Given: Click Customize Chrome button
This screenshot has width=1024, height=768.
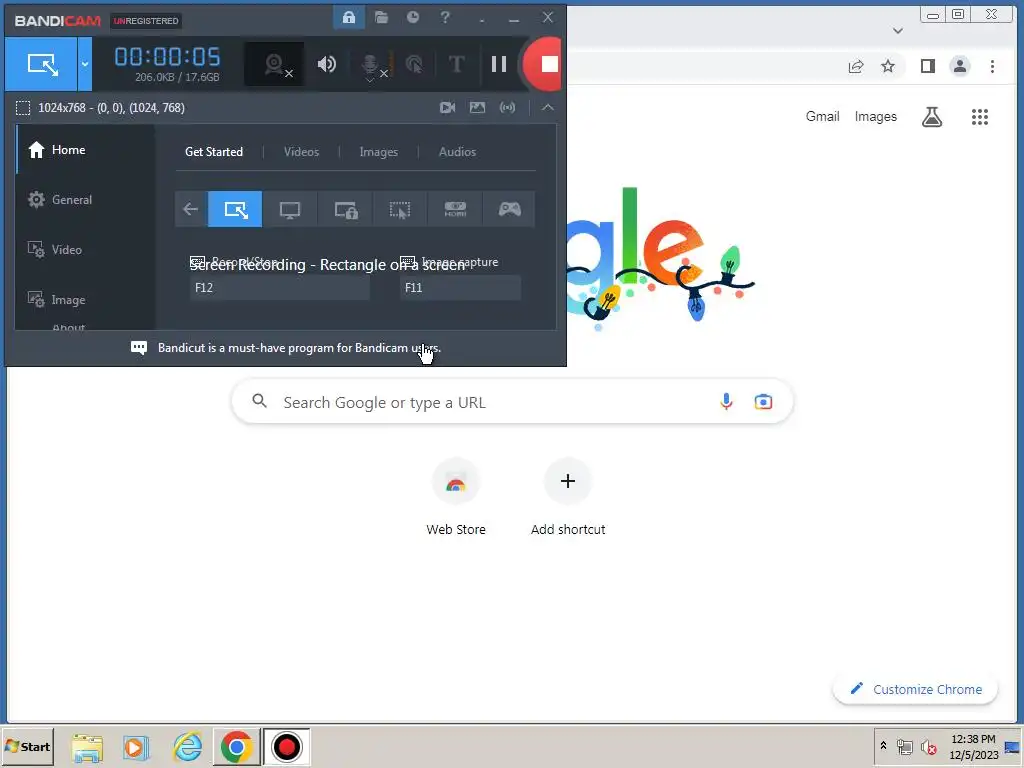Looking at the screenshot, I should [x=916, y=689].
